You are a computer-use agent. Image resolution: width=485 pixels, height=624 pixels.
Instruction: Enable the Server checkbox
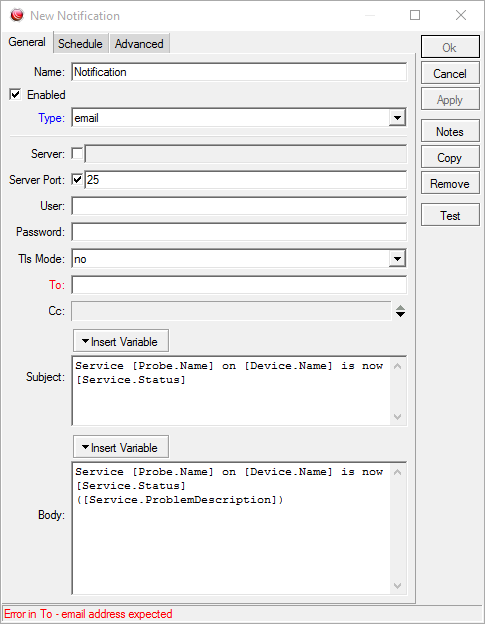pyautogui.click(x=77, y=154)
